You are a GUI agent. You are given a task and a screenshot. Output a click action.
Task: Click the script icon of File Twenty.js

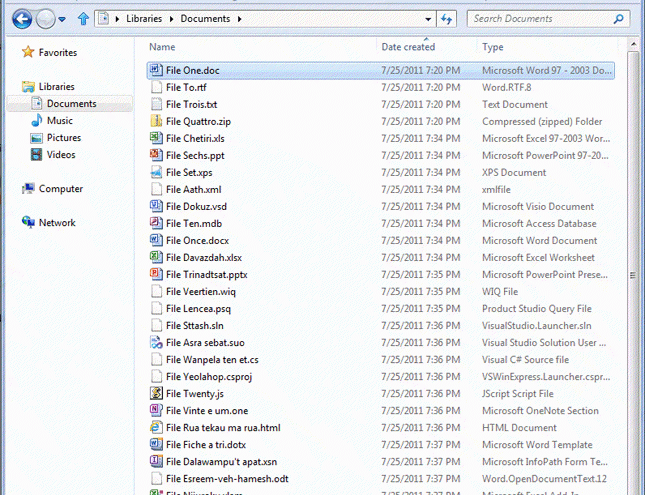click(156, 393)
